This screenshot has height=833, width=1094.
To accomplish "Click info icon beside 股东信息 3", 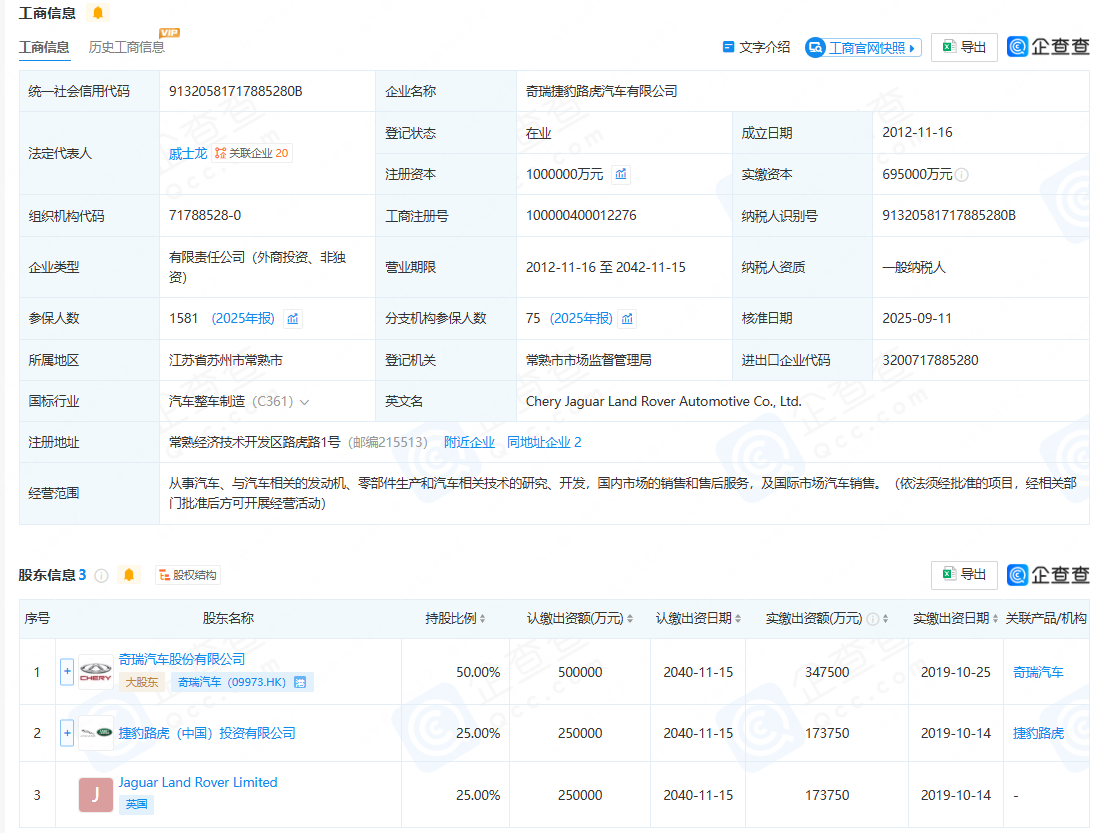I will tap(102, 576).
